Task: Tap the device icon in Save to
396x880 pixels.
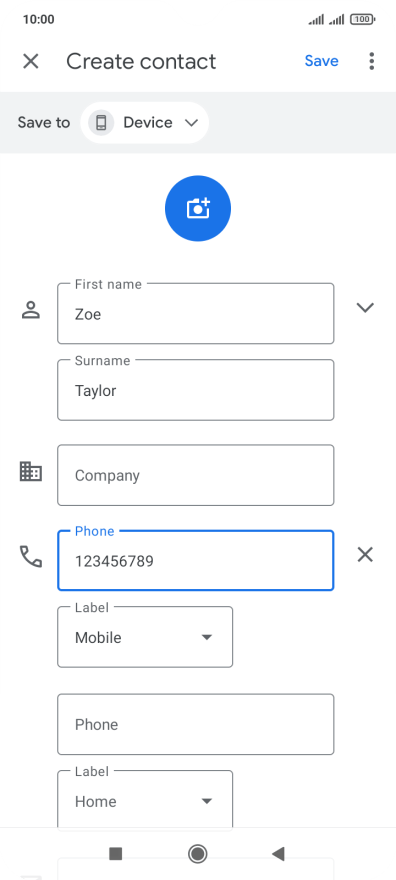Action: coord(101,122)
